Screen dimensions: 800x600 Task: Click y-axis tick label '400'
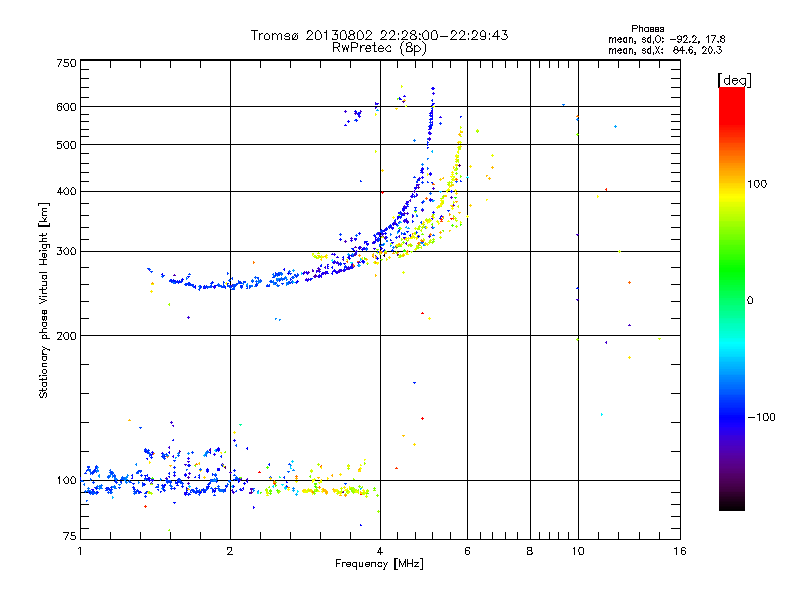pos(67,192)
